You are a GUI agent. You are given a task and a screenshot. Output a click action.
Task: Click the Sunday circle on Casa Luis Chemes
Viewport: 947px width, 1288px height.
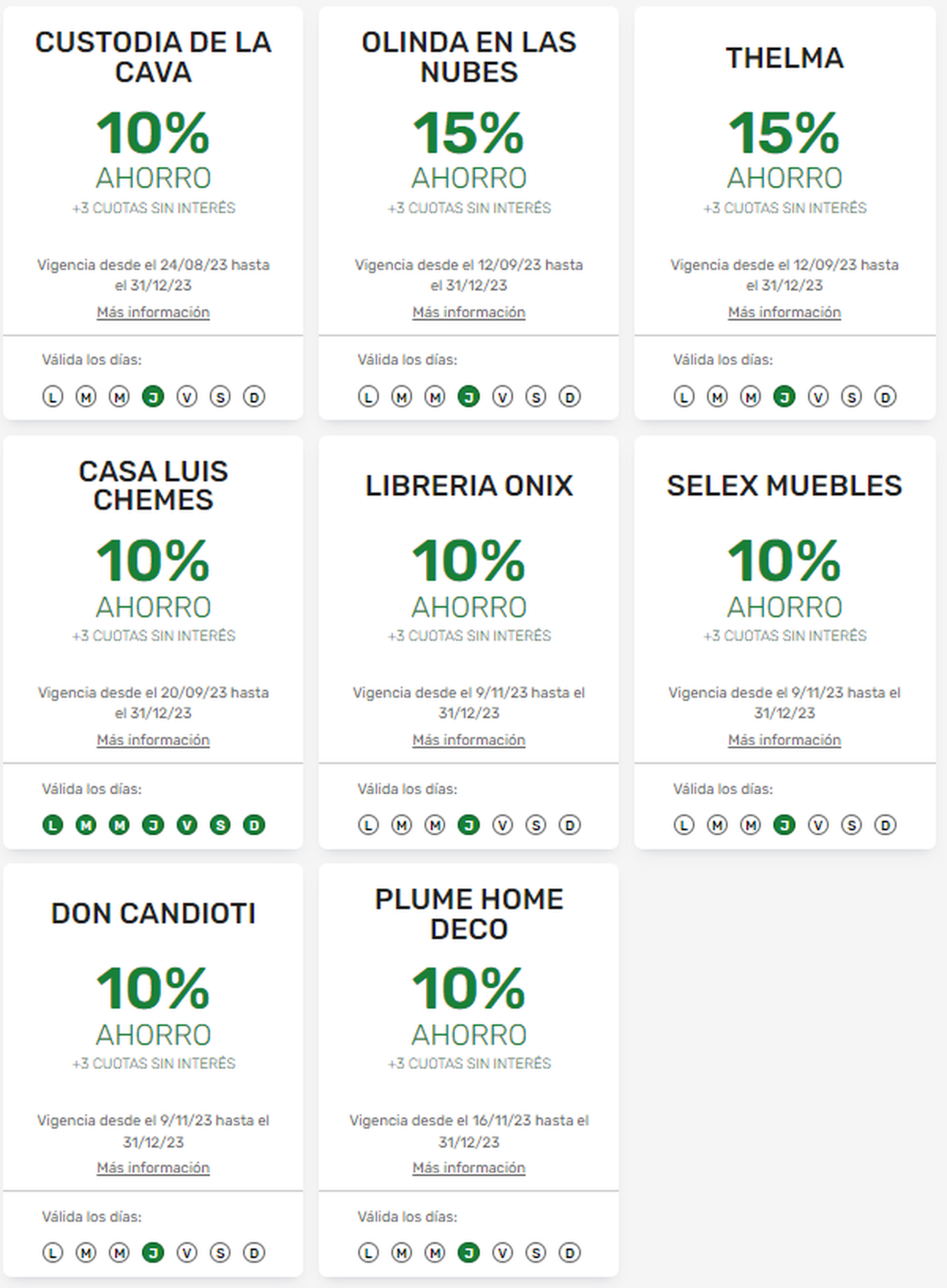coord(254,825)
